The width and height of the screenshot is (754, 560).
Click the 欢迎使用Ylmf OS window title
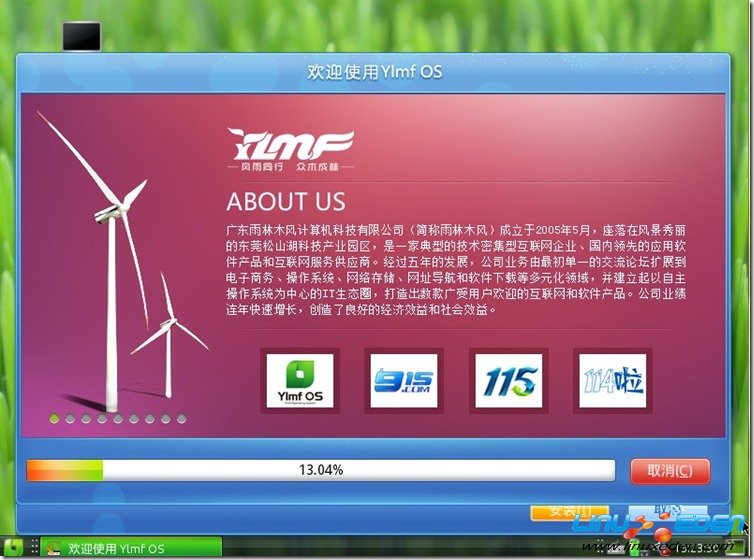point(375,72)
